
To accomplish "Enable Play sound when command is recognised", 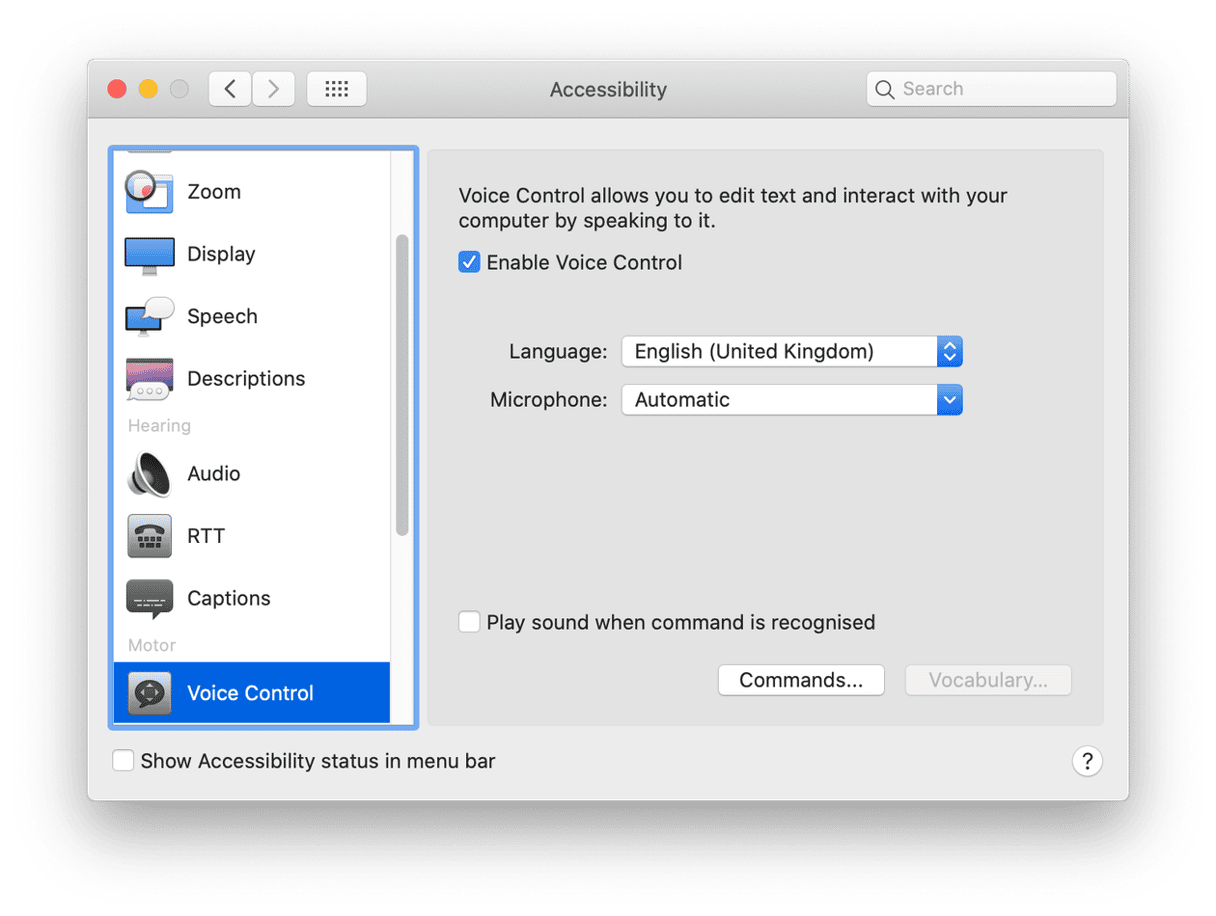I will click(x=469, y=622).
